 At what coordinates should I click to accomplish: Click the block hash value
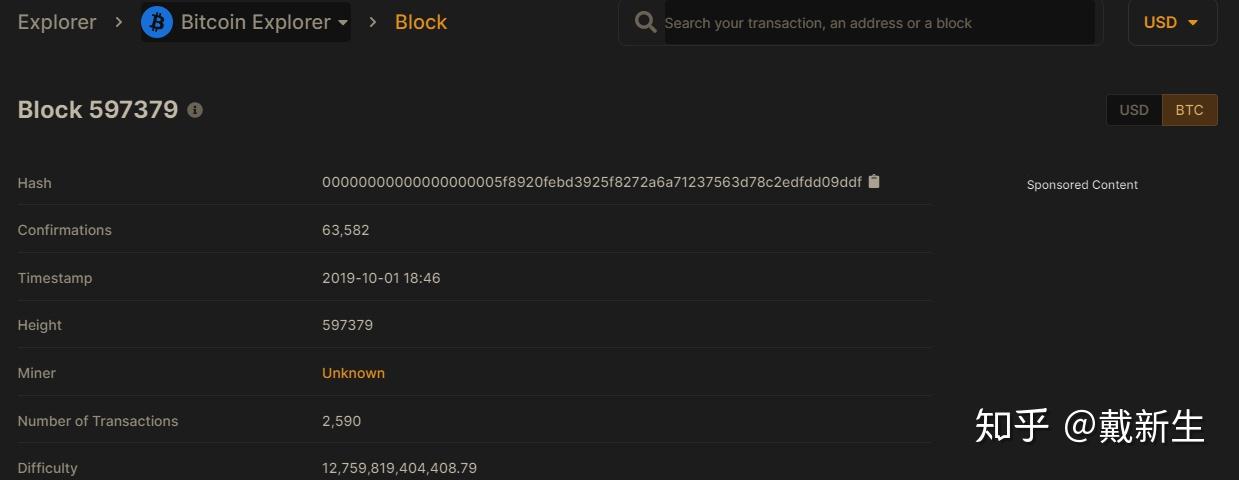coord(591,183)
